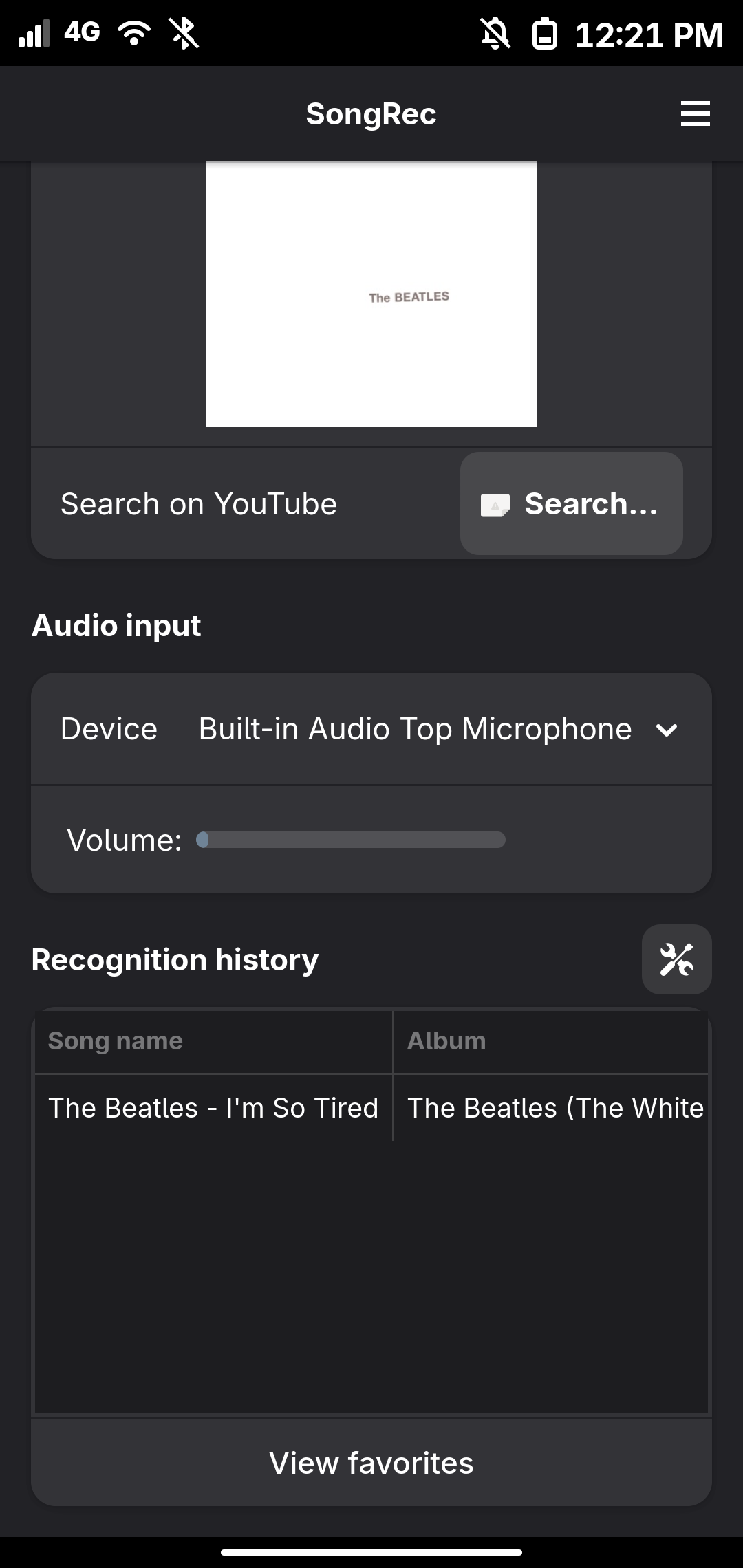Click the wrench and screwdriver history tools icon
Image resolution: width=743 pixels, height=1568 pixels.
(x=676, y=959)
